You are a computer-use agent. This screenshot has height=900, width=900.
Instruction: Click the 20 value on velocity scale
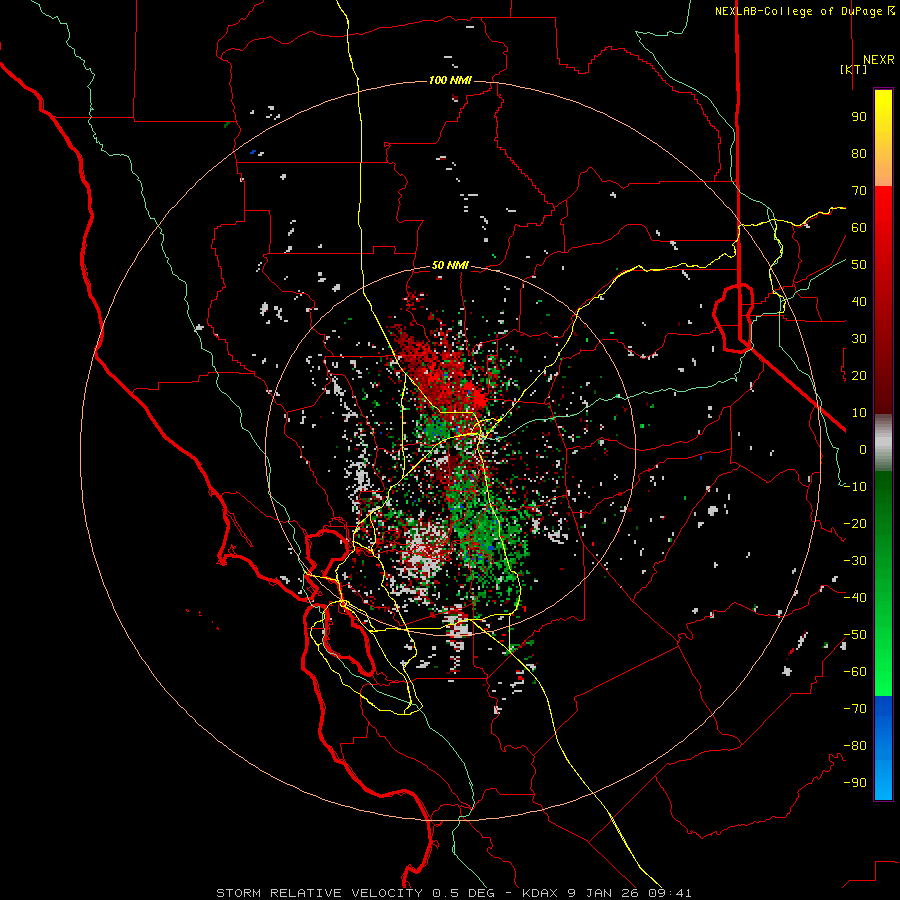point(859,375)
